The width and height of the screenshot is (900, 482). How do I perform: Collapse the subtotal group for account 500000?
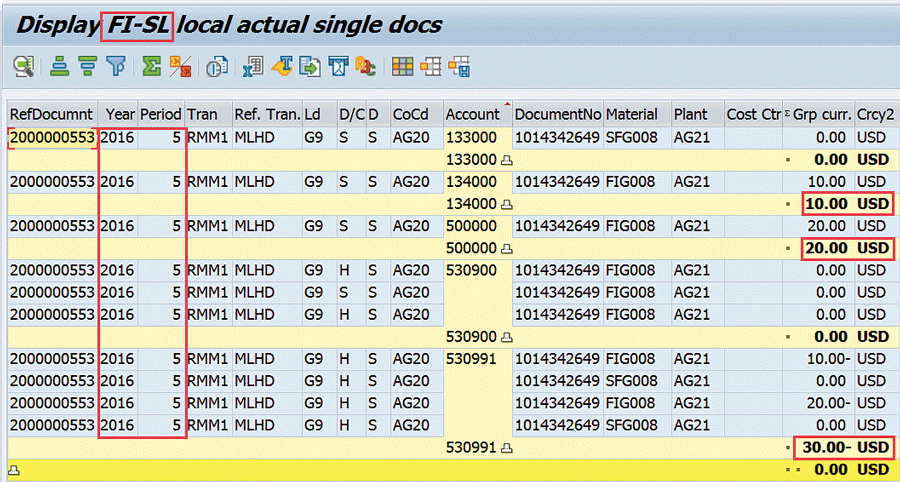506,248
